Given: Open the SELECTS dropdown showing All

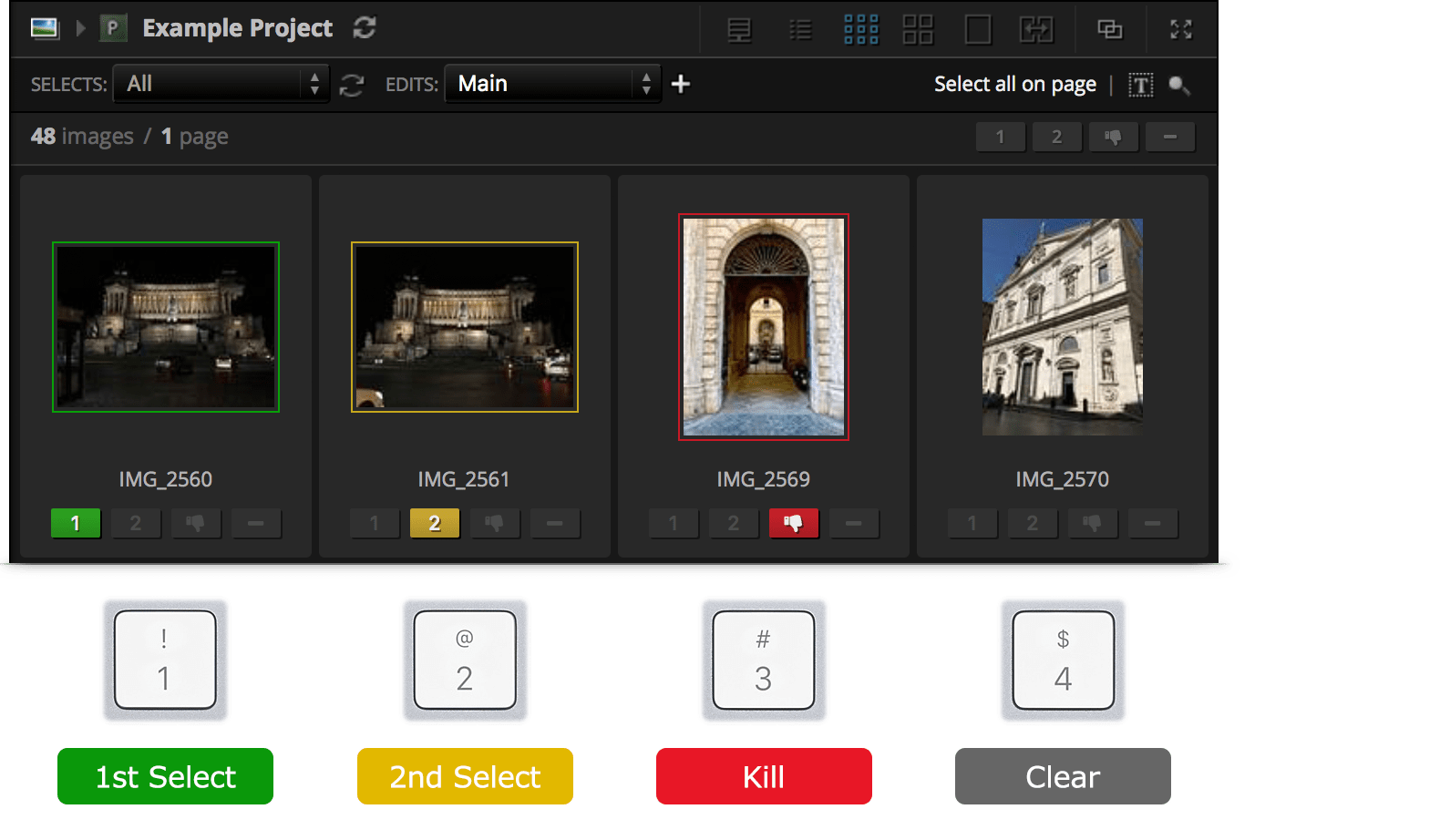Looking at the screenshot, I should 221,84.
